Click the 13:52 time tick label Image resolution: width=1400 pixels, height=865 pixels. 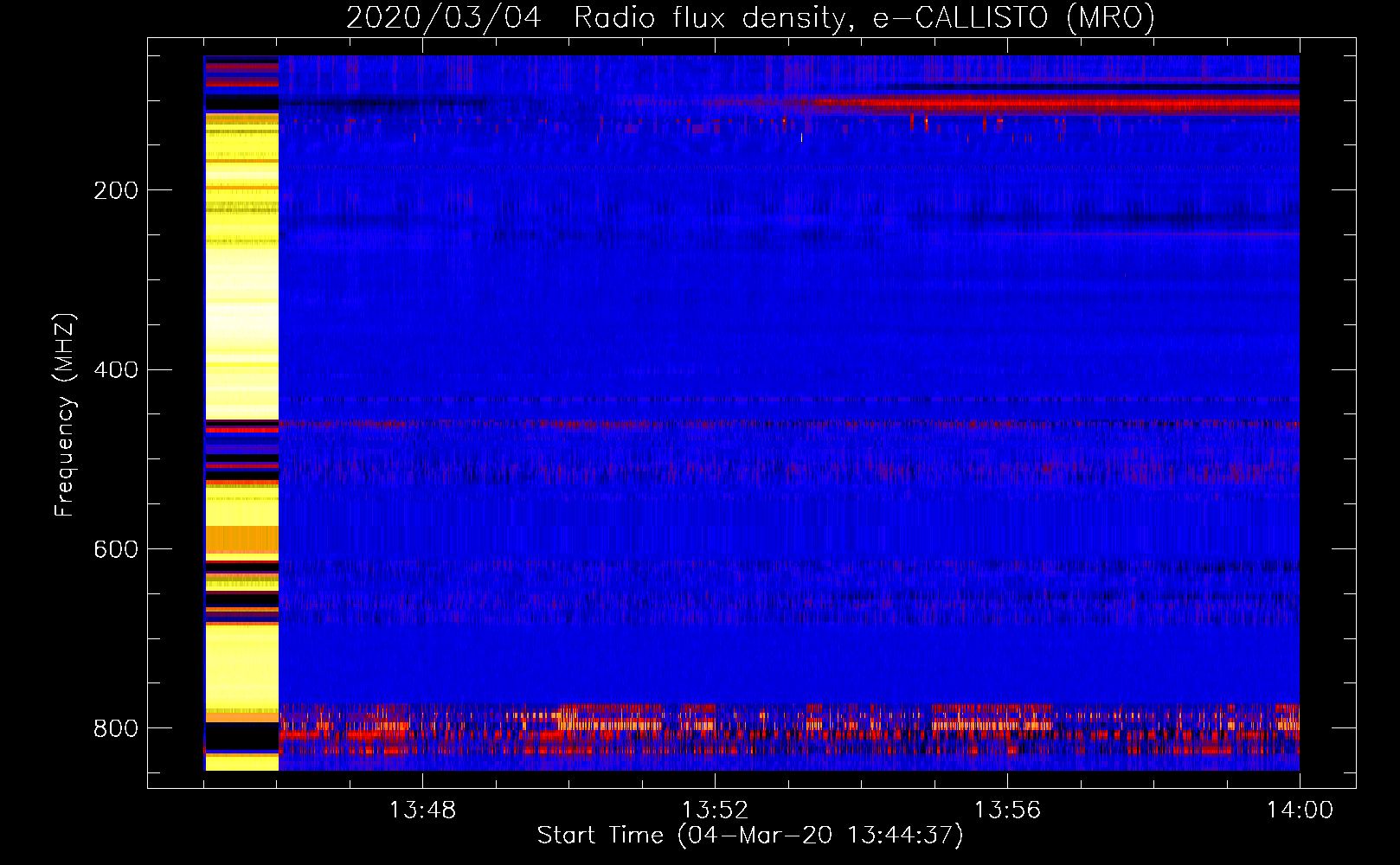tap(715, 811)
